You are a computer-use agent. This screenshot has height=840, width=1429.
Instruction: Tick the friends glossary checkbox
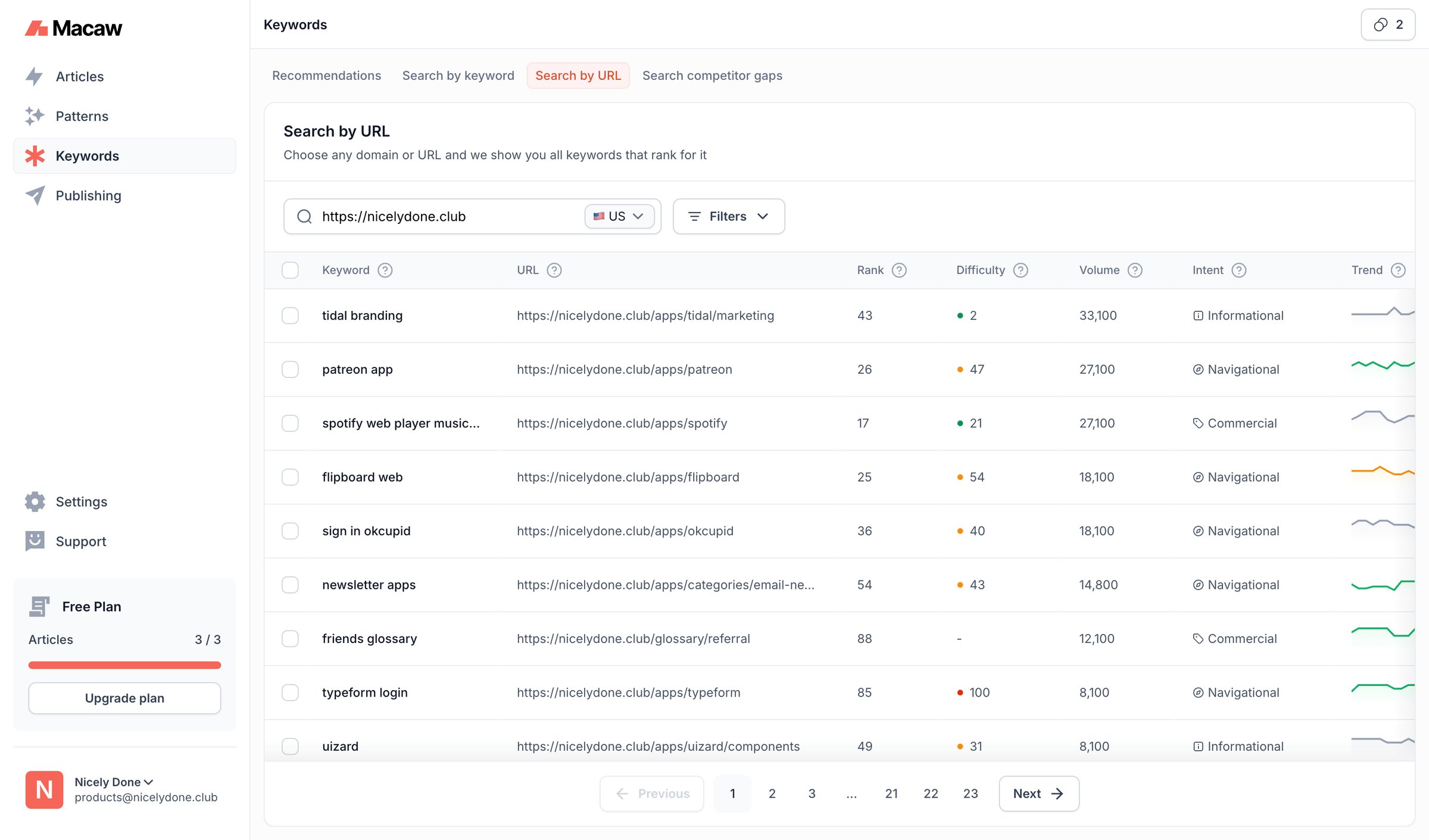pyautogui.click(x=290, y=639)
